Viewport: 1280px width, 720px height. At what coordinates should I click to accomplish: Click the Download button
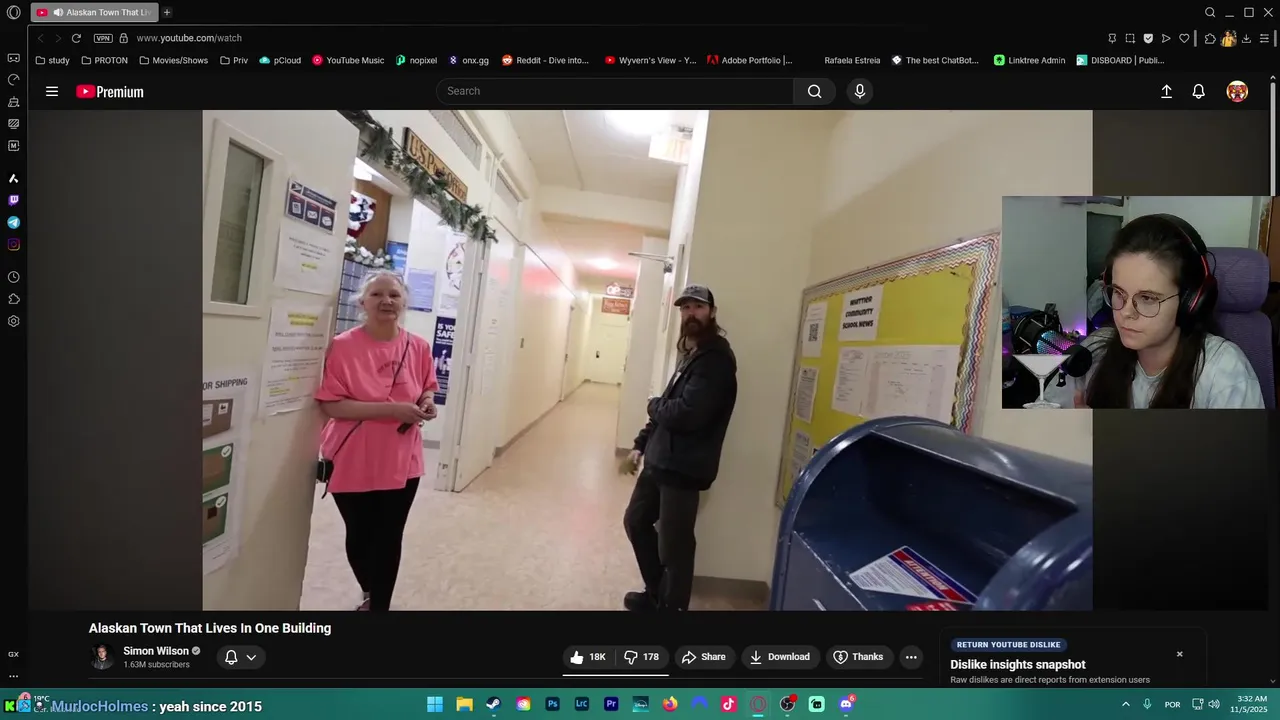tap(780, 657)
